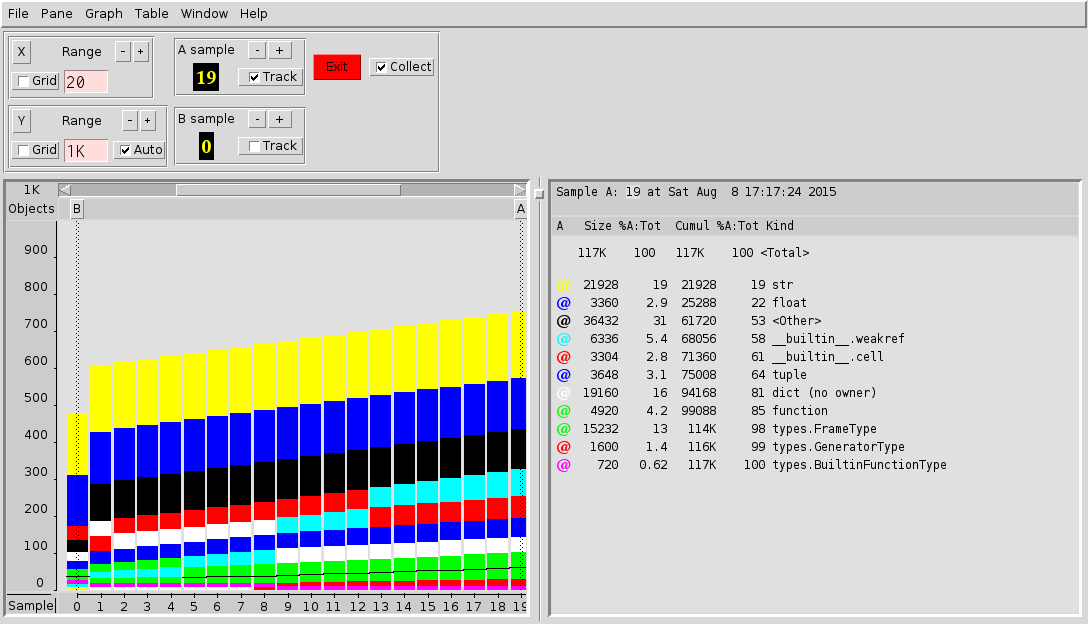Toggle the X Grid checkbox

point(36,81)
